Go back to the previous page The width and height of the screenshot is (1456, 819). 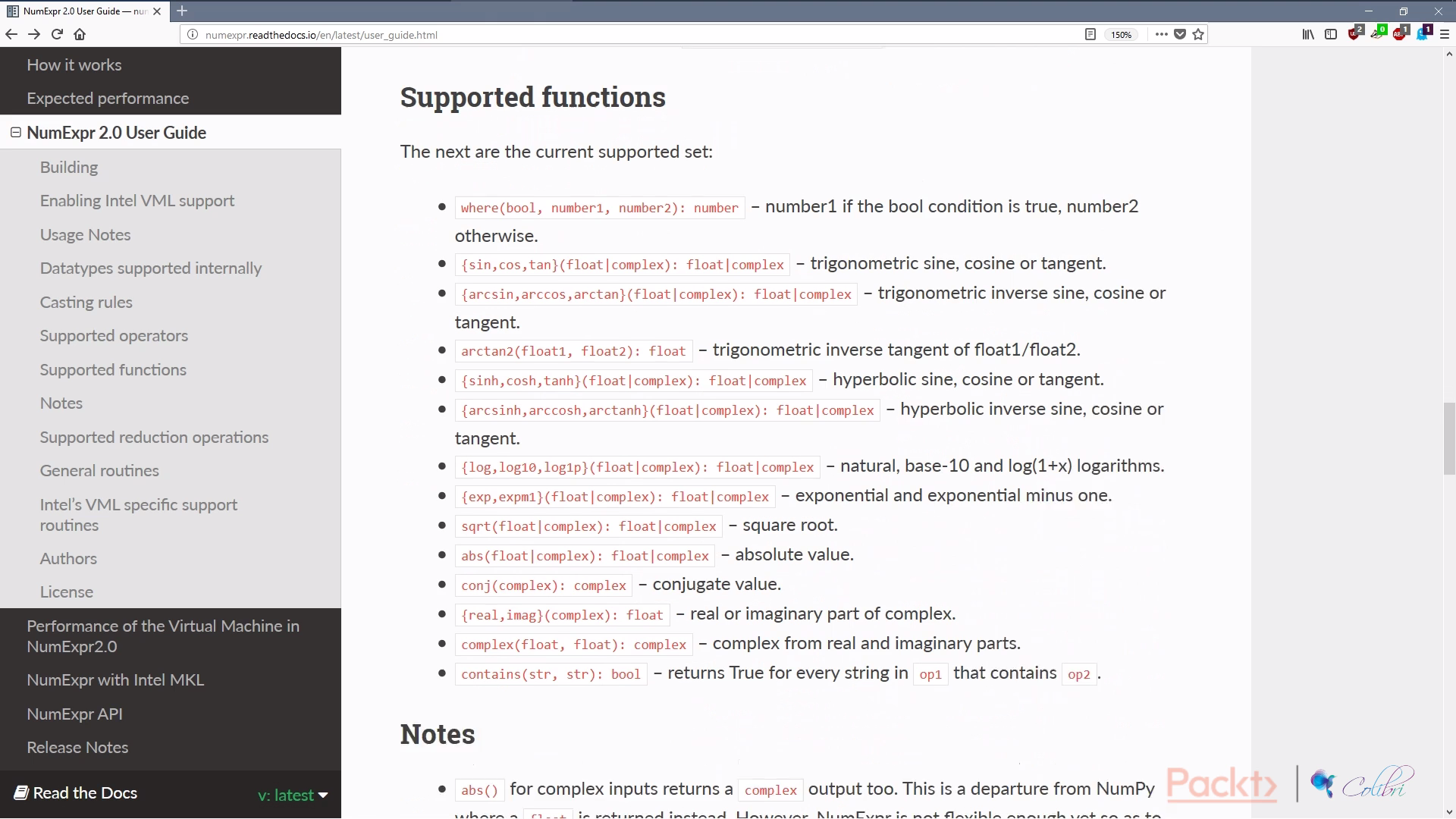(11, 34)
